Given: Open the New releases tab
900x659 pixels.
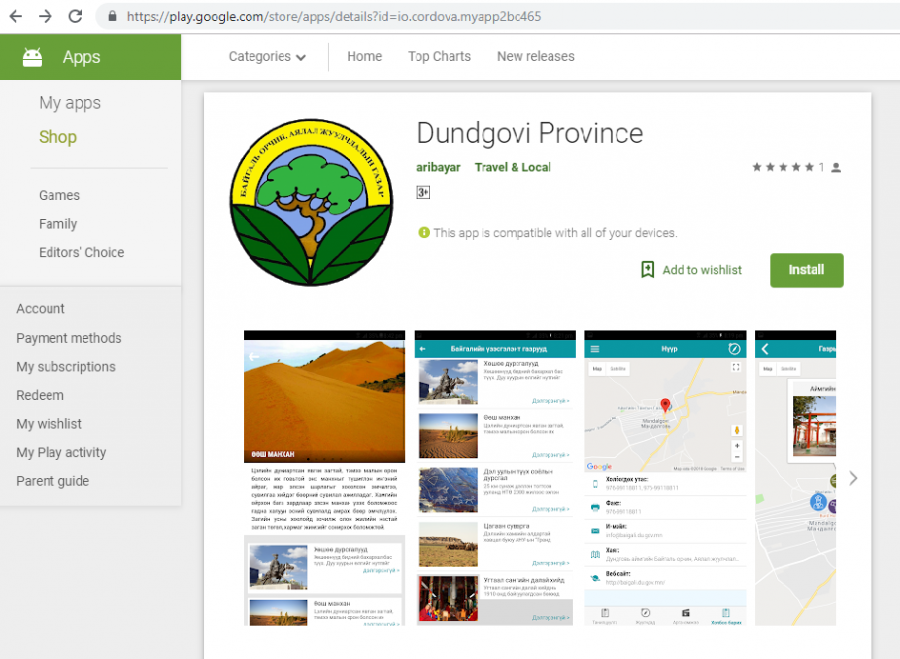Looking at the screenshot, I should click(536, 56).
